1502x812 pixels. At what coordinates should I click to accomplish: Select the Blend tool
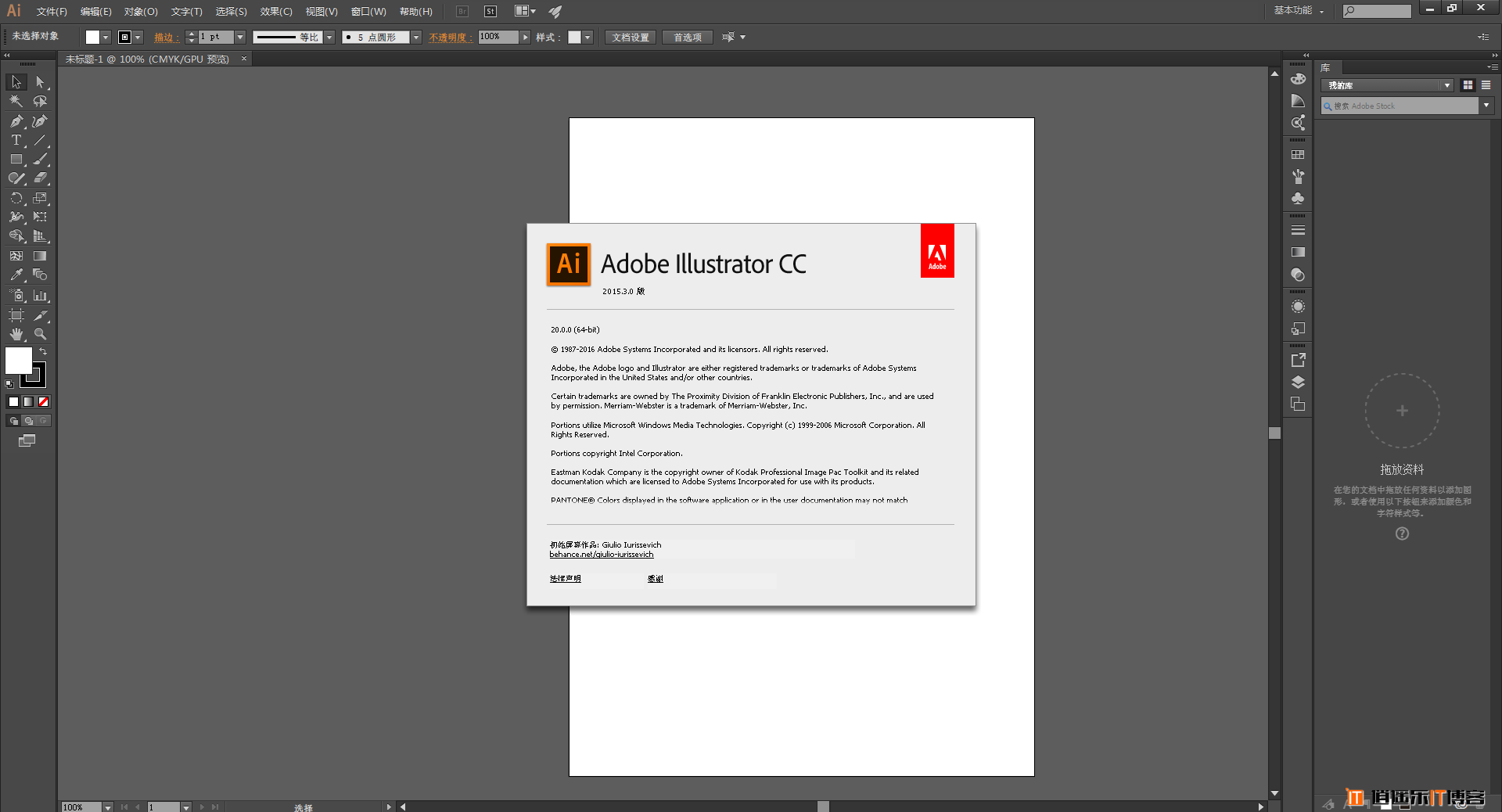point(40,275)
